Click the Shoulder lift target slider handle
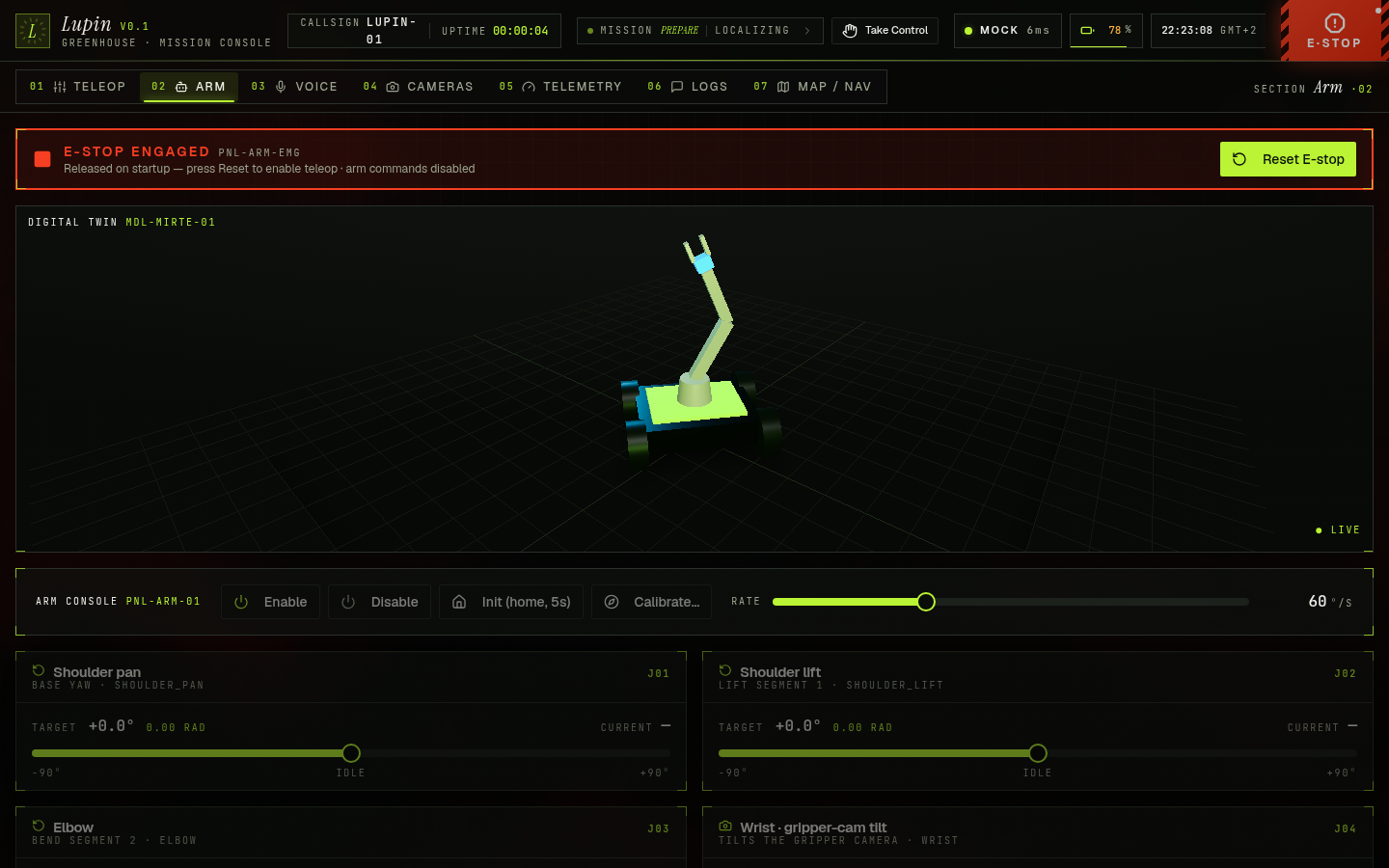This screenshot has height=868, width=1389. click(1038, 753)
